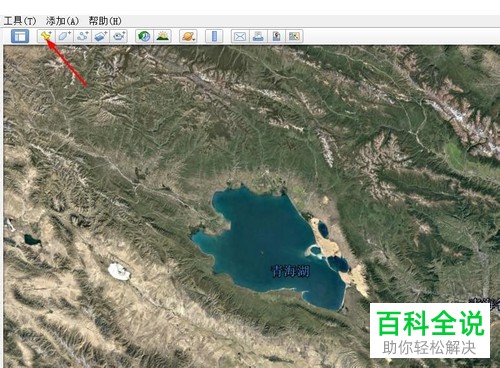Open the 帮助(H) menu
The image size is (500, 368).
105,21
